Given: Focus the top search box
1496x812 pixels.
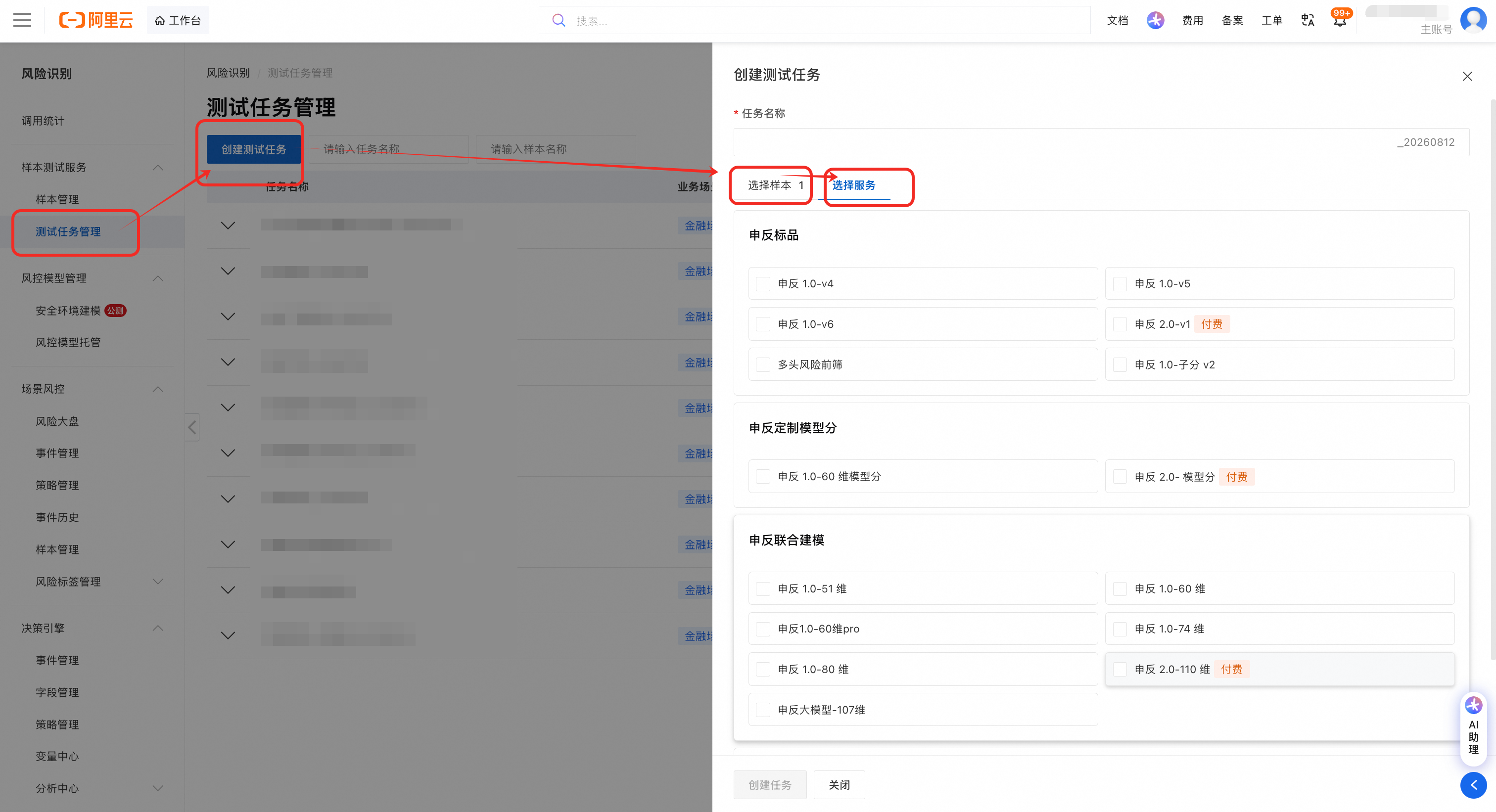Looking at the screenshot, I should pos(815,20).
